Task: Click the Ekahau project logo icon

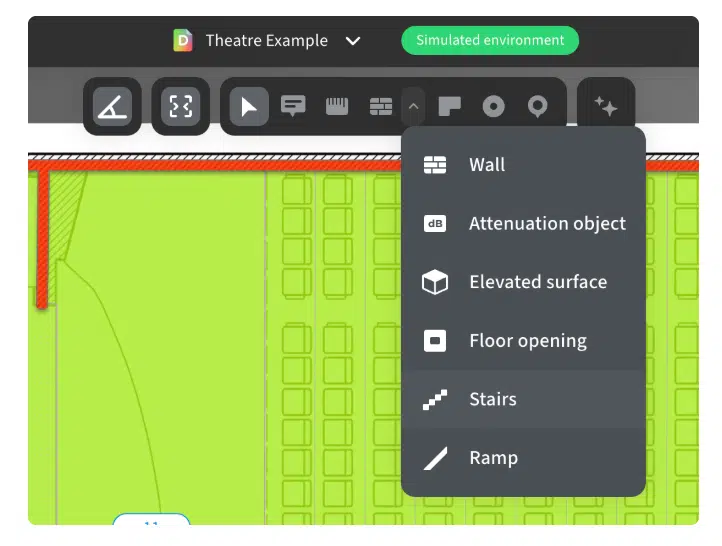Action: click(183, 41)
